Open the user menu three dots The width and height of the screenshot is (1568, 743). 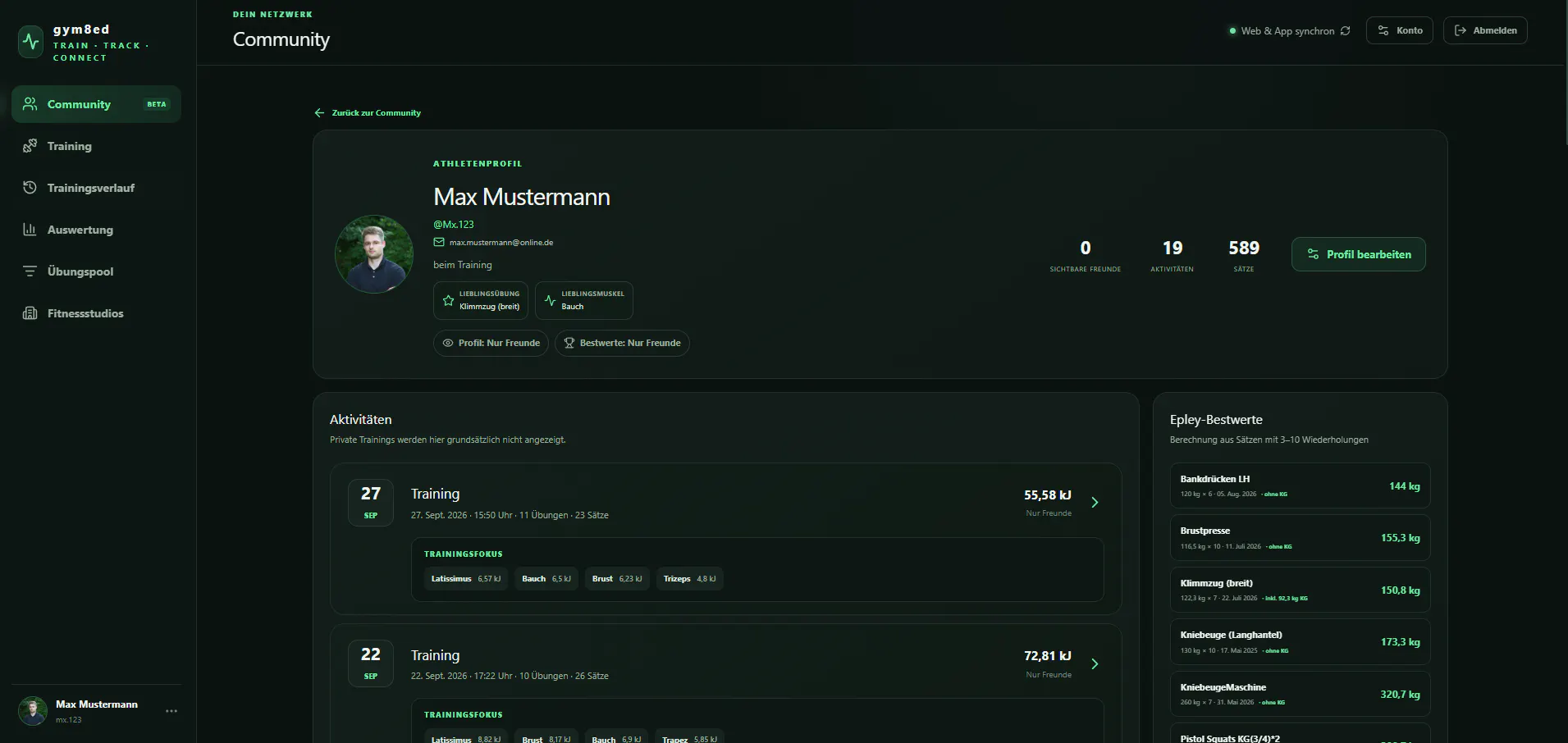[171, 711]
